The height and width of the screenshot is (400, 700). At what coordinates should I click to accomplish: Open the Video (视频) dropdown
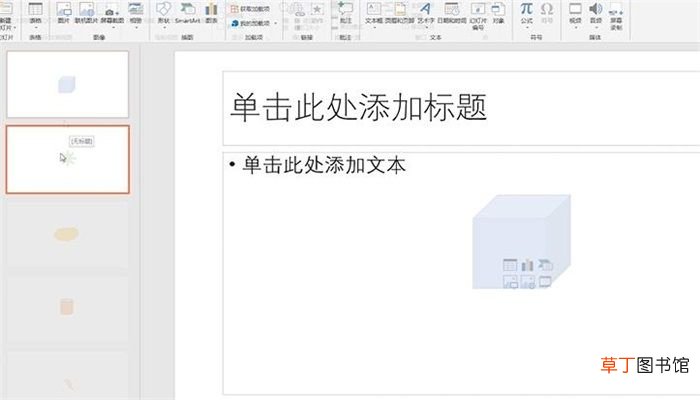pos(575,27)
